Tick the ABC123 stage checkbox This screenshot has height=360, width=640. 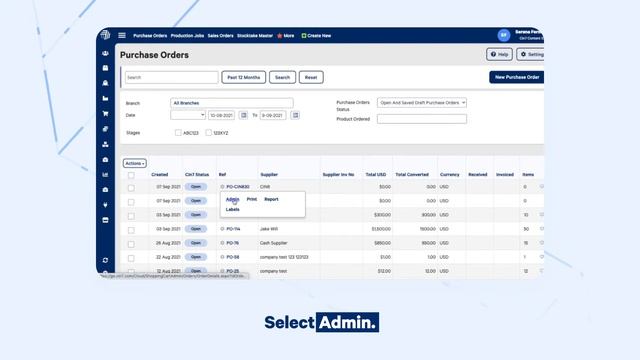[178, 133]
